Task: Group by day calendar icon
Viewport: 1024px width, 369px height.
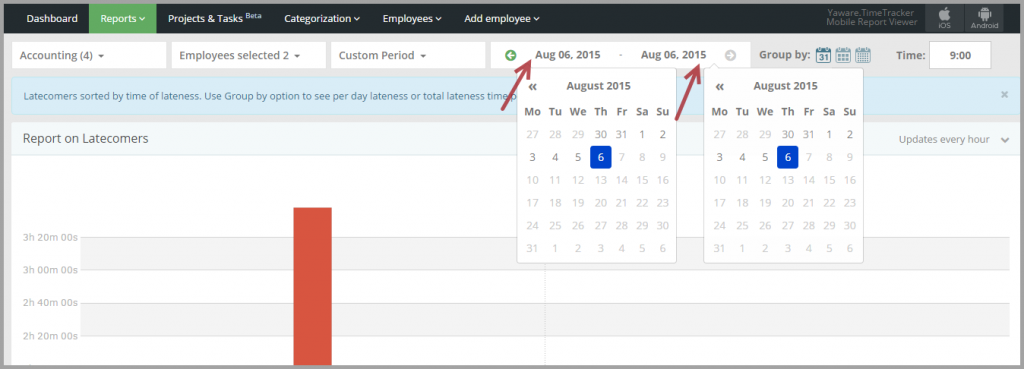Action: coord(824,56)
